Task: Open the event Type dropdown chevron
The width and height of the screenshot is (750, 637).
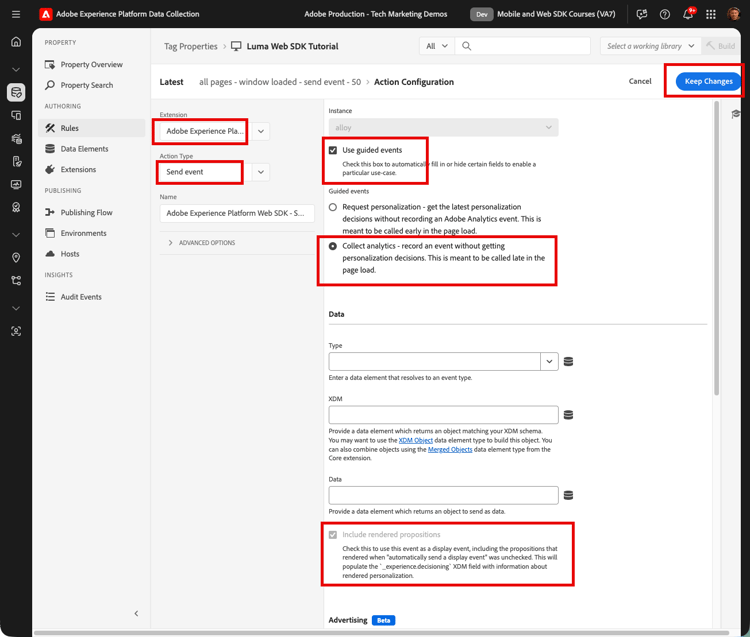Action: (549, 362)
